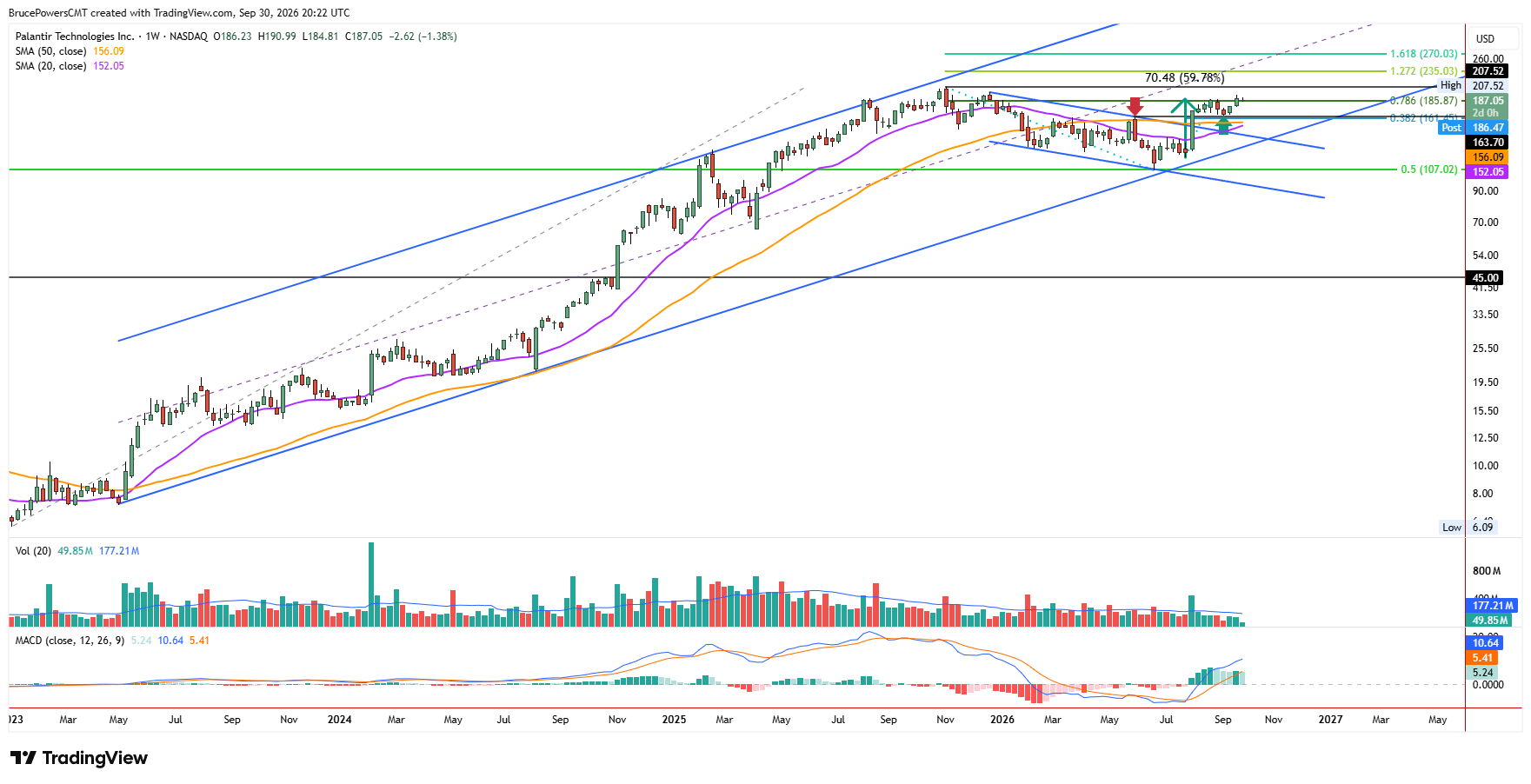Click the 54.00 price axis label
The height and width of the screenshot is (784, 1531).
1485,256
